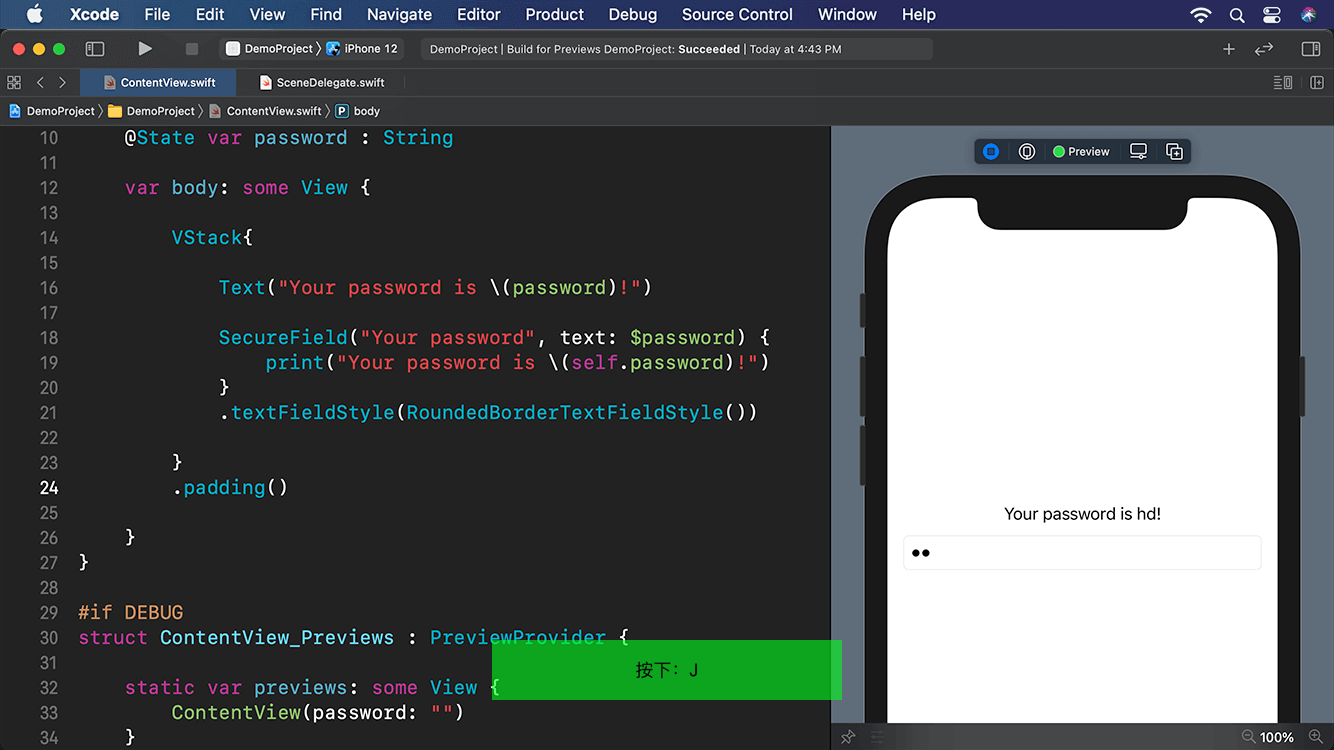
Task: Open editor options lines icon
Action: tap(1283, 82)
